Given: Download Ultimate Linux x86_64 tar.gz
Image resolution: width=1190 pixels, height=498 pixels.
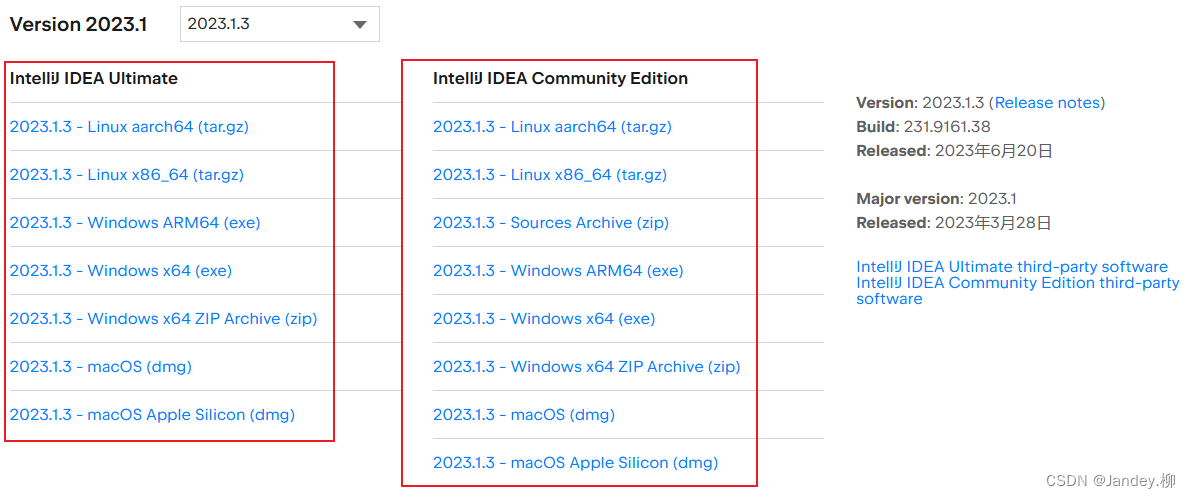Looking at the screenshot, I should 127,175.
